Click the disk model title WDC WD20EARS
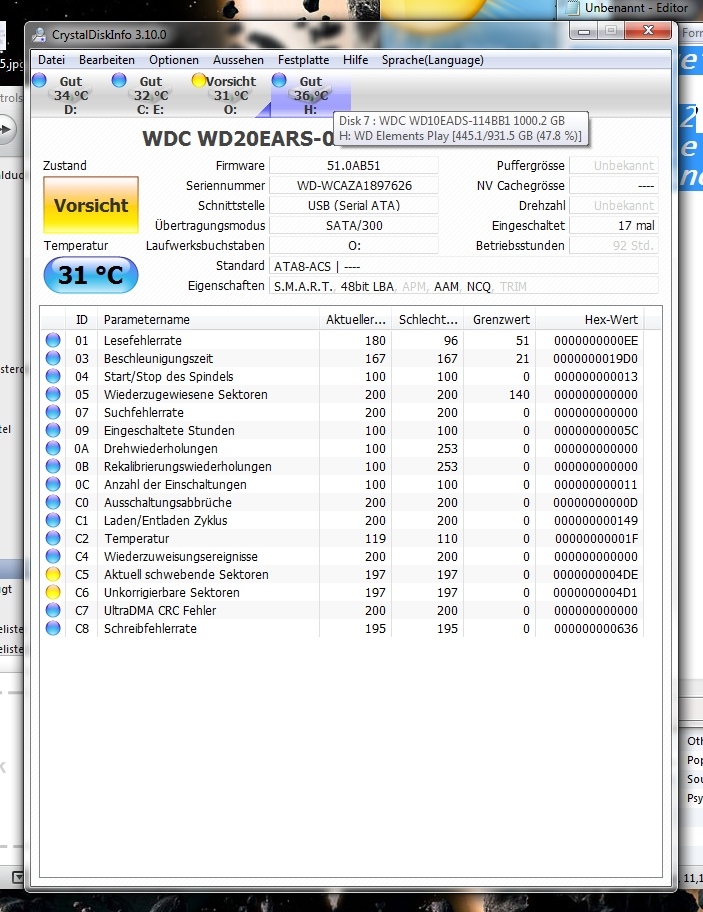Viewport: 703px width, 912px height. (x=238, y=138)
